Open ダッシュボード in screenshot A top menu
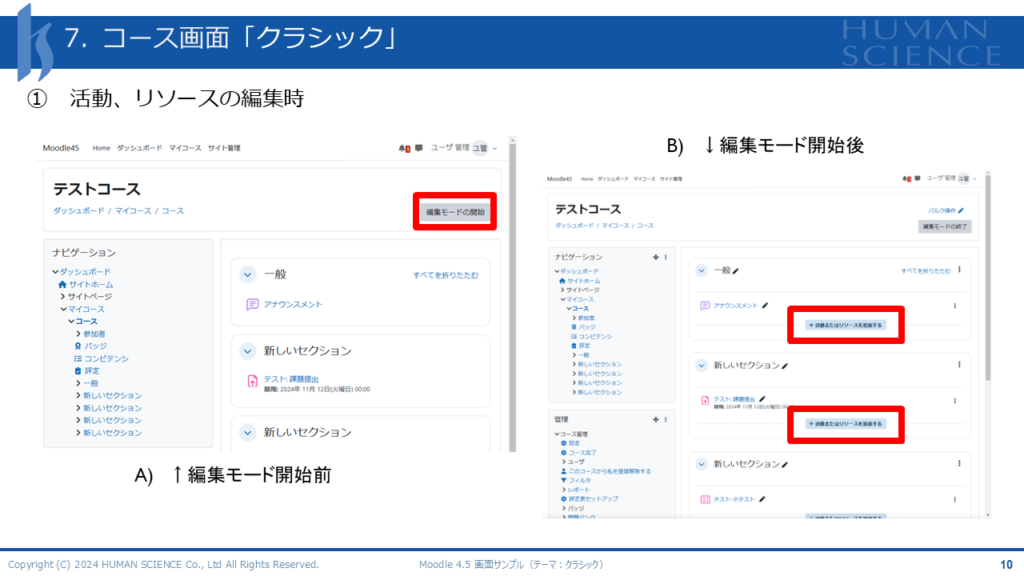The image size is (1024, 576). point(139,148)
